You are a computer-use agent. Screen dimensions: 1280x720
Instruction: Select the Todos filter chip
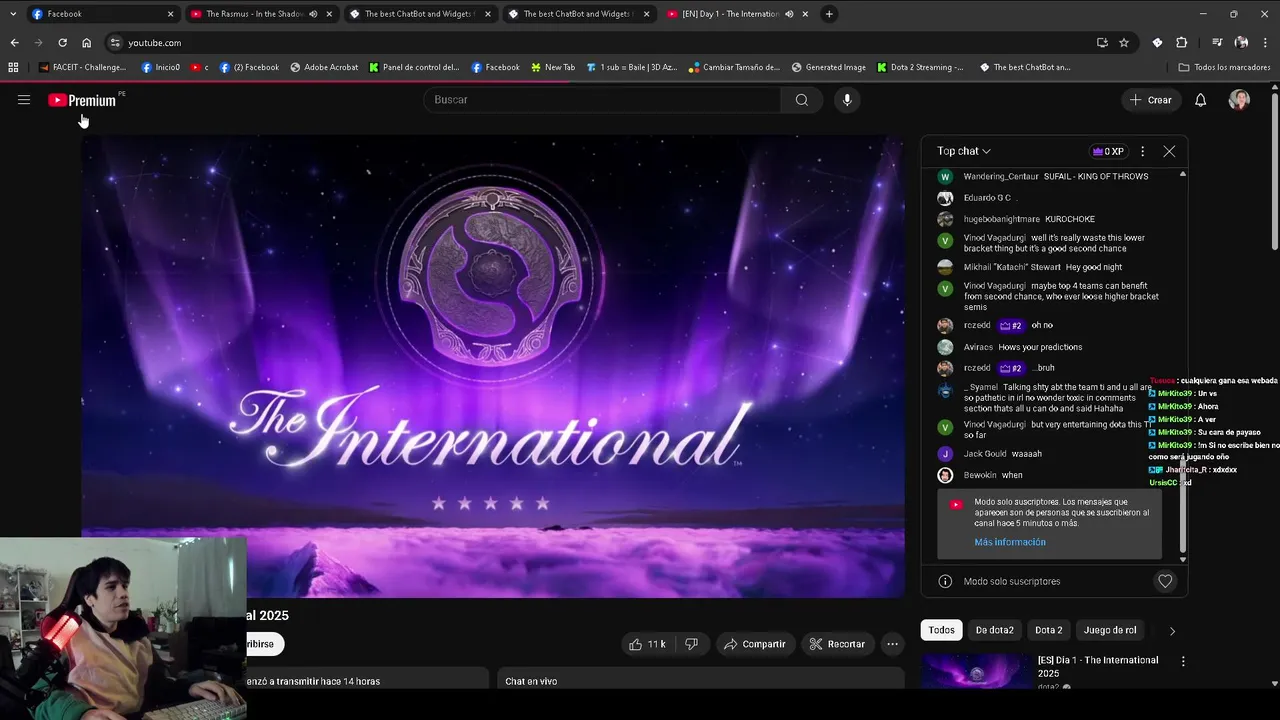click(941, 630)
